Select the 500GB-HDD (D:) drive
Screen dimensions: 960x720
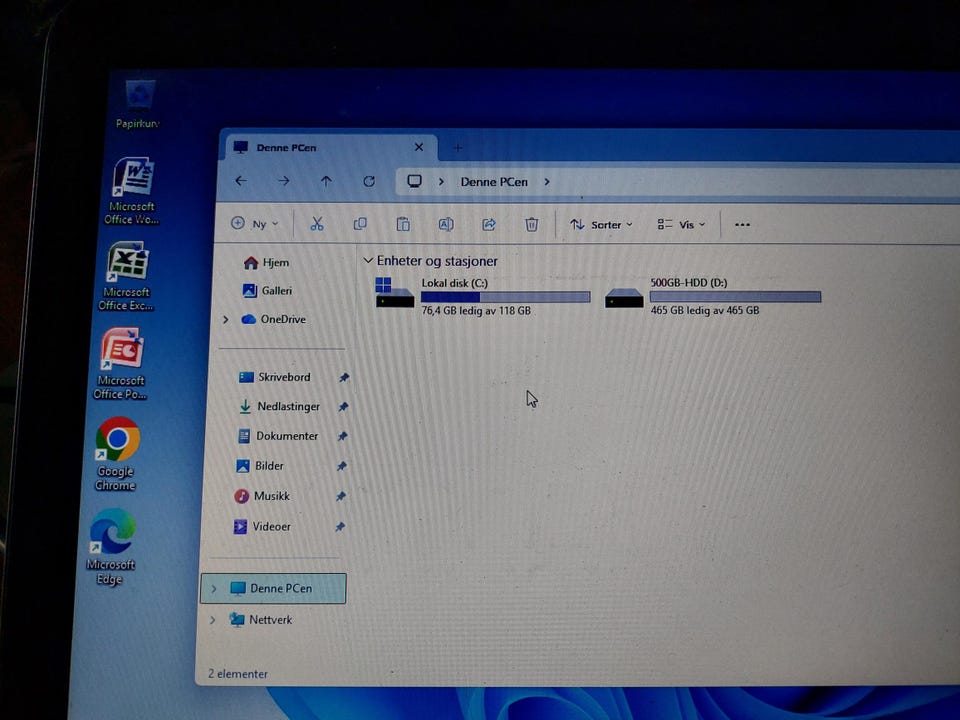click(x=713, y=297)
